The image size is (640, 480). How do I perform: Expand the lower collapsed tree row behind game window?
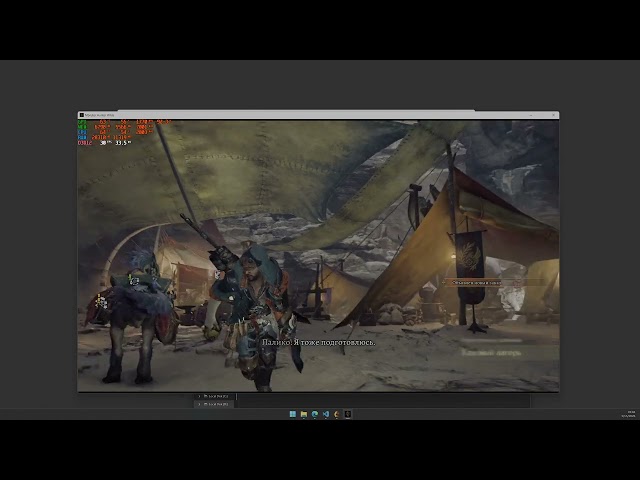point(199,404)
